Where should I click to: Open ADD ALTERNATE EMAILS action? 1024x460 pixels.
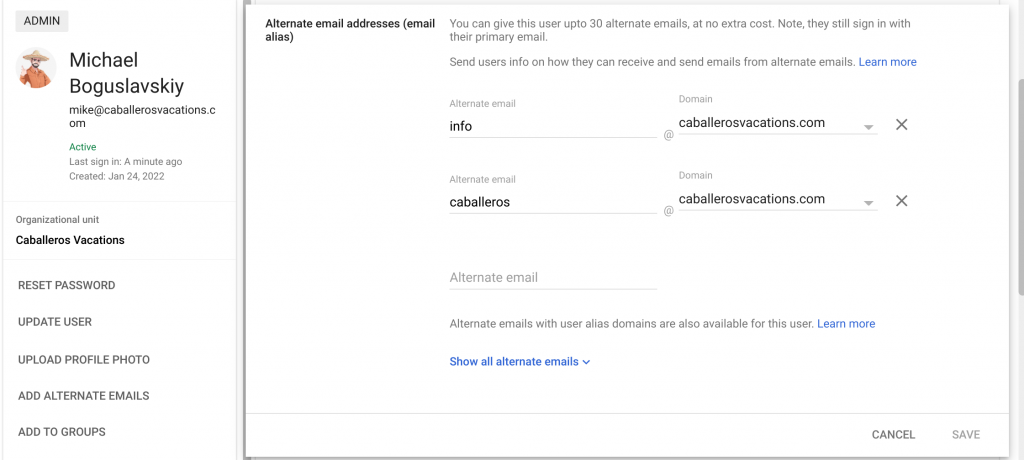coord(84,396)
